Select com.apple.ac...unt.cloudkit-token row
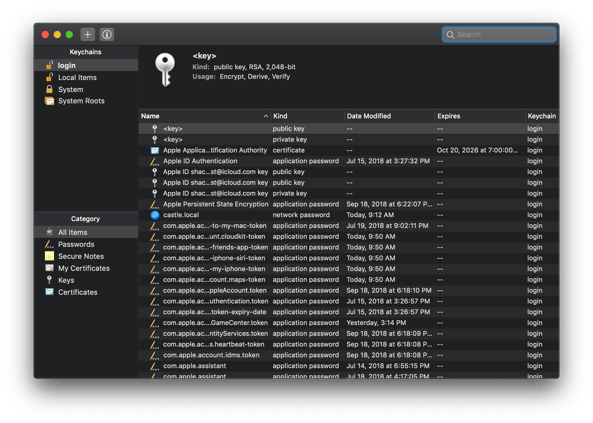 pyautogui.click(x=349, y=236)
